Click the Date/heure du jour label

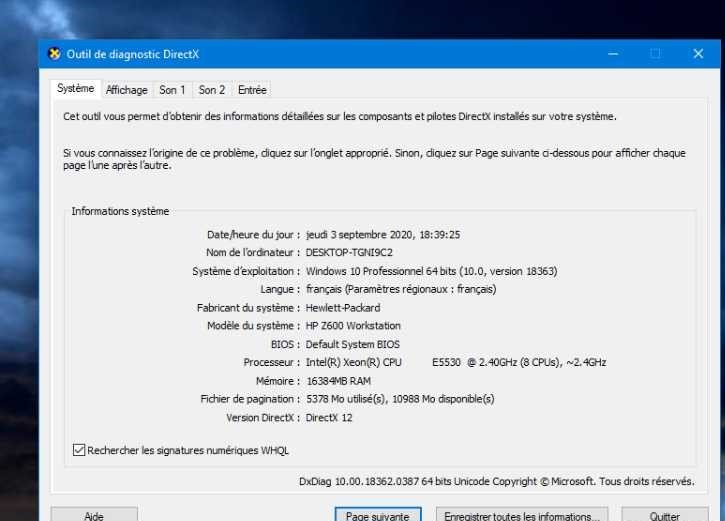[x=253, y=235]
